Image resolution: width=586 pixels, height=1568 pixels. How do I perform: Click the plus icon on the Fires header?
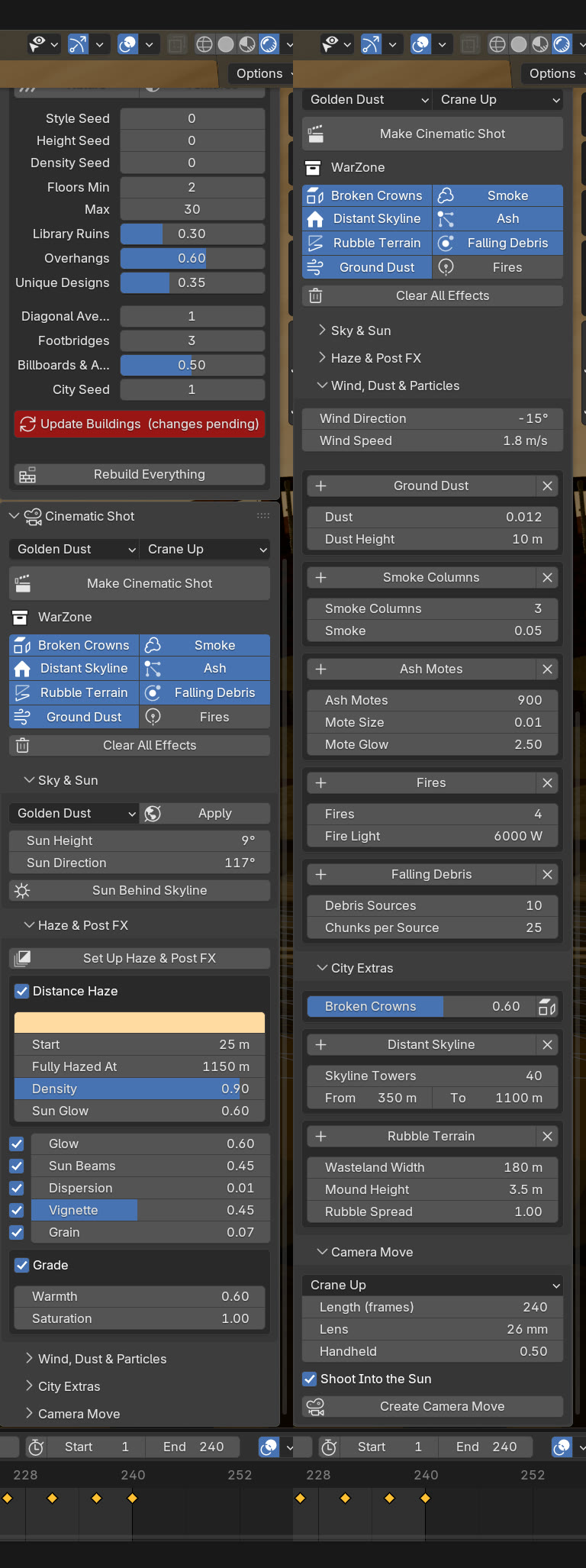(x=321, y=783)
